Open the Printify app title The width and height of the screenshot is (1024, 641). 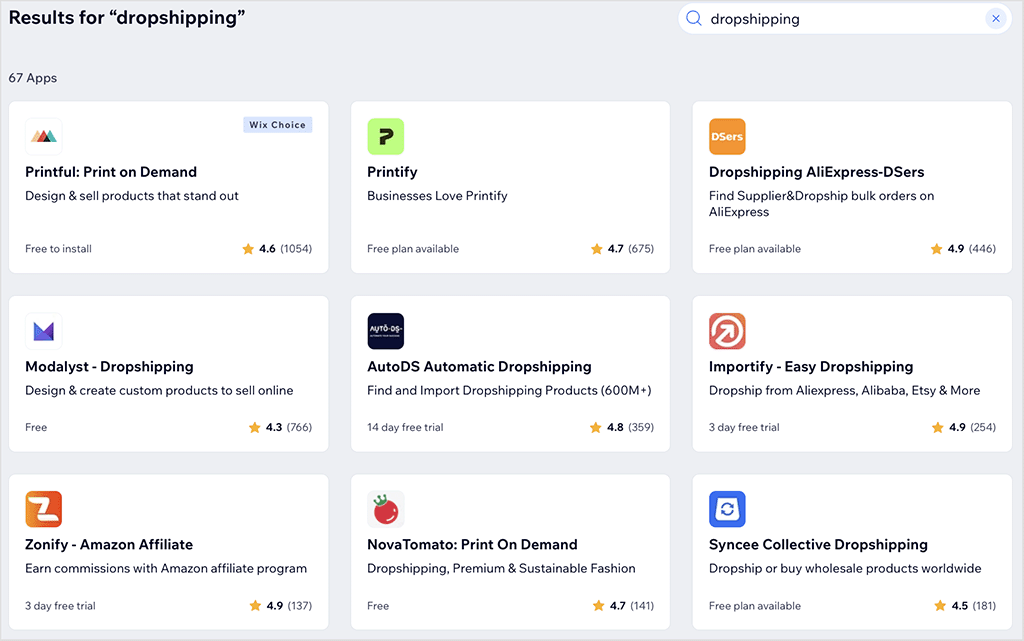pos(392,172)
